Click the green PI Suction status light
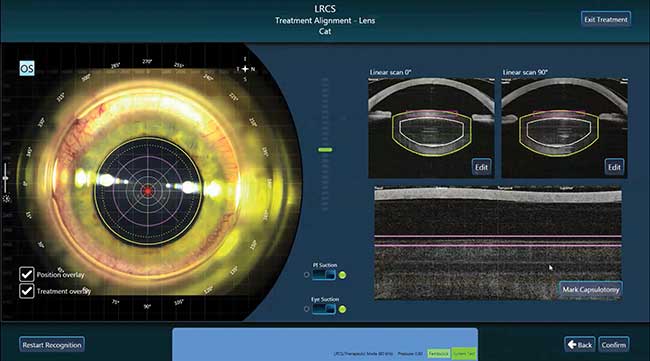Screen dimensions: 650x361 [342, 275]
